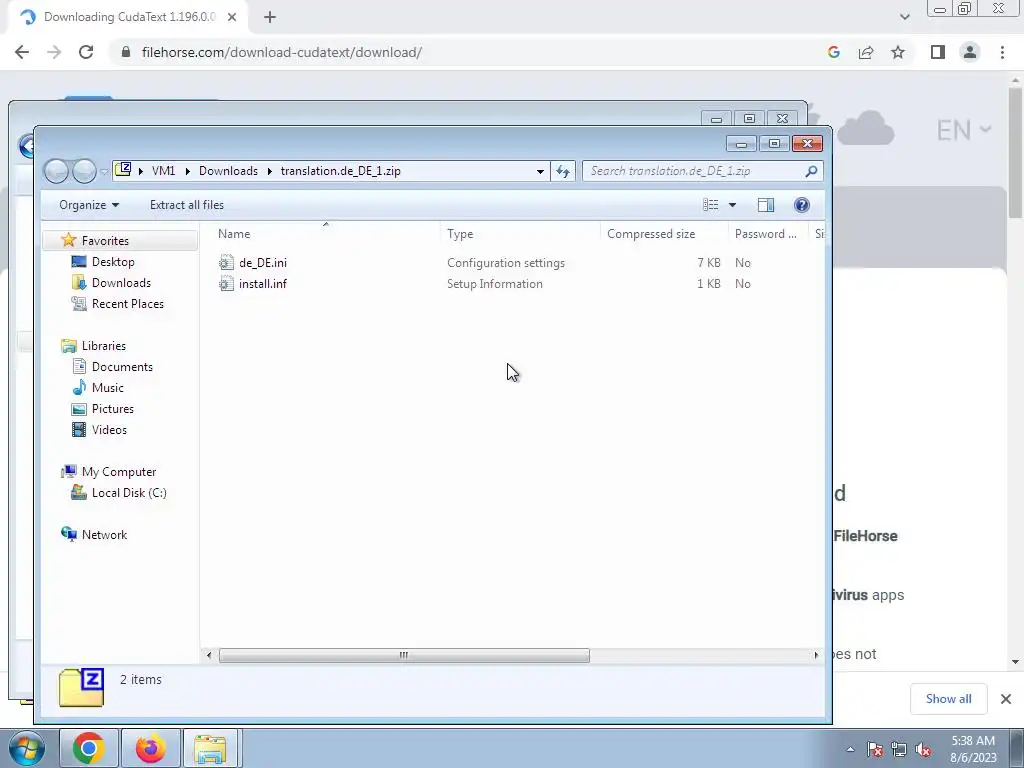
Task: Click Show all downloads button
Action: coord(948,699)
